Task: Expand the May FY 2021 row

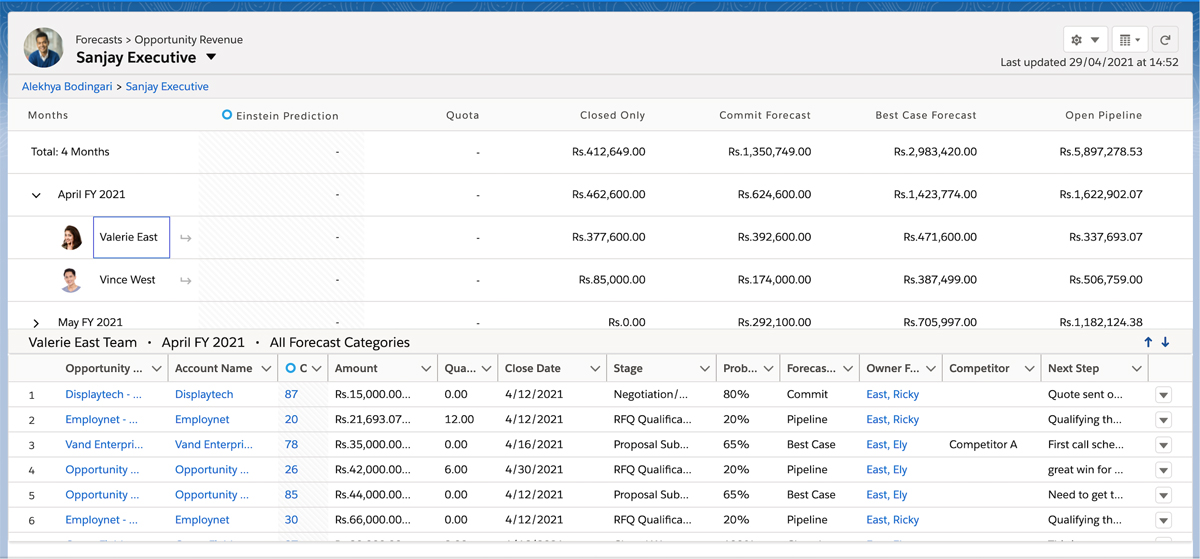Action: click(x=37, y=323)
